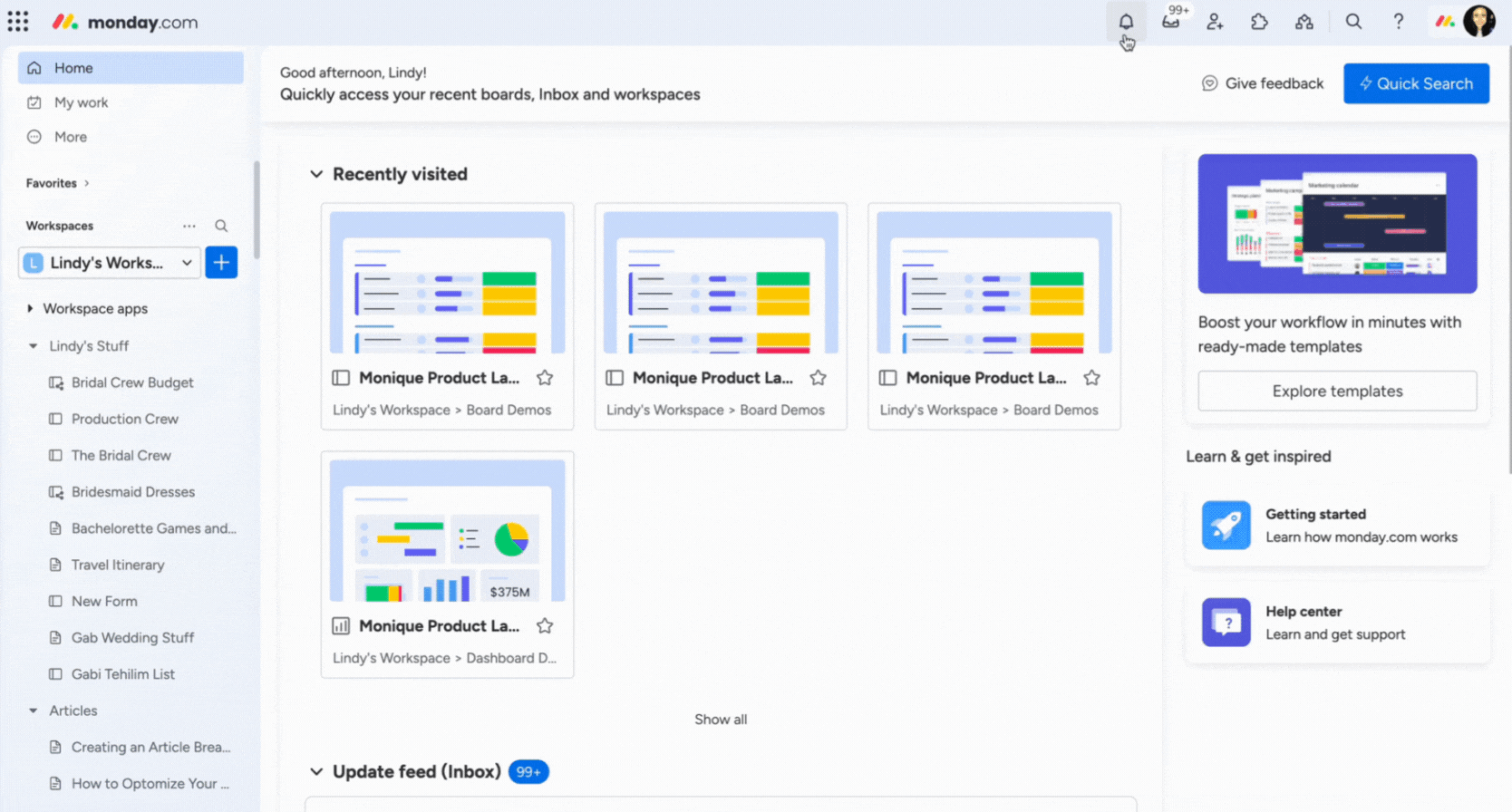Image resolution: width=1512 pixels, height=812 pixels.
Task: Open the user profile avatar menu
Action: tap(1479, 21)
